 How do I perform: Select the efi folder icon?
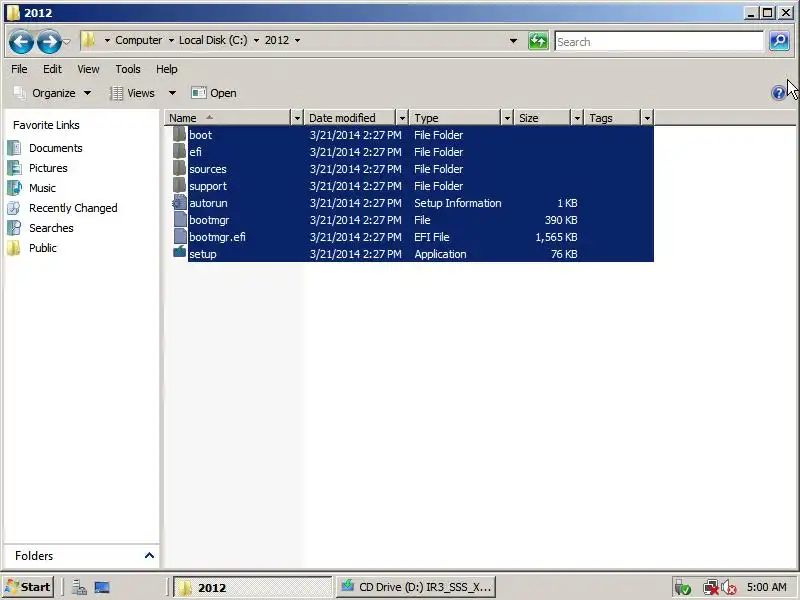pyautogui.click(x=180, y=151)
